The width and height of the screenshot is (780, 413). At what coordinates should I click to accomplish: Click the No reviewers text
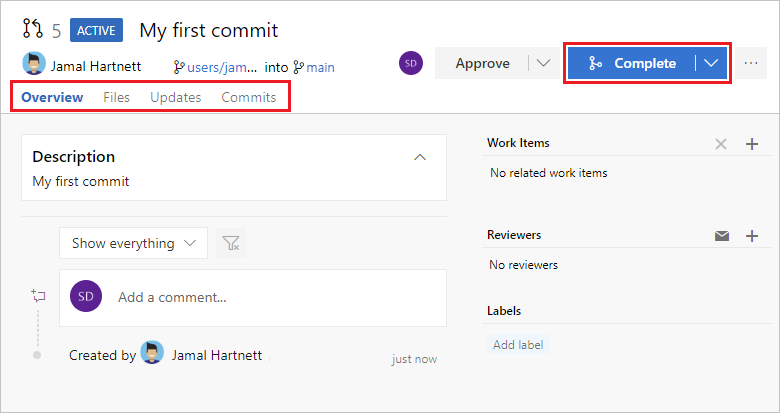pos(523,265)
